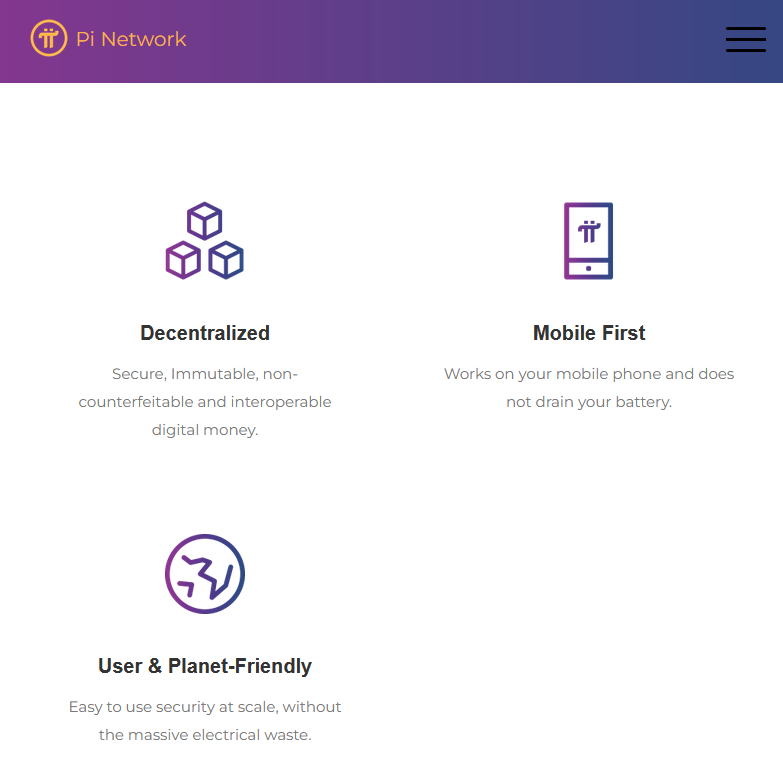Select the User & Planet-Friendly heading
The height and width of the screenshot is (762, 783).
click(205, 666)
